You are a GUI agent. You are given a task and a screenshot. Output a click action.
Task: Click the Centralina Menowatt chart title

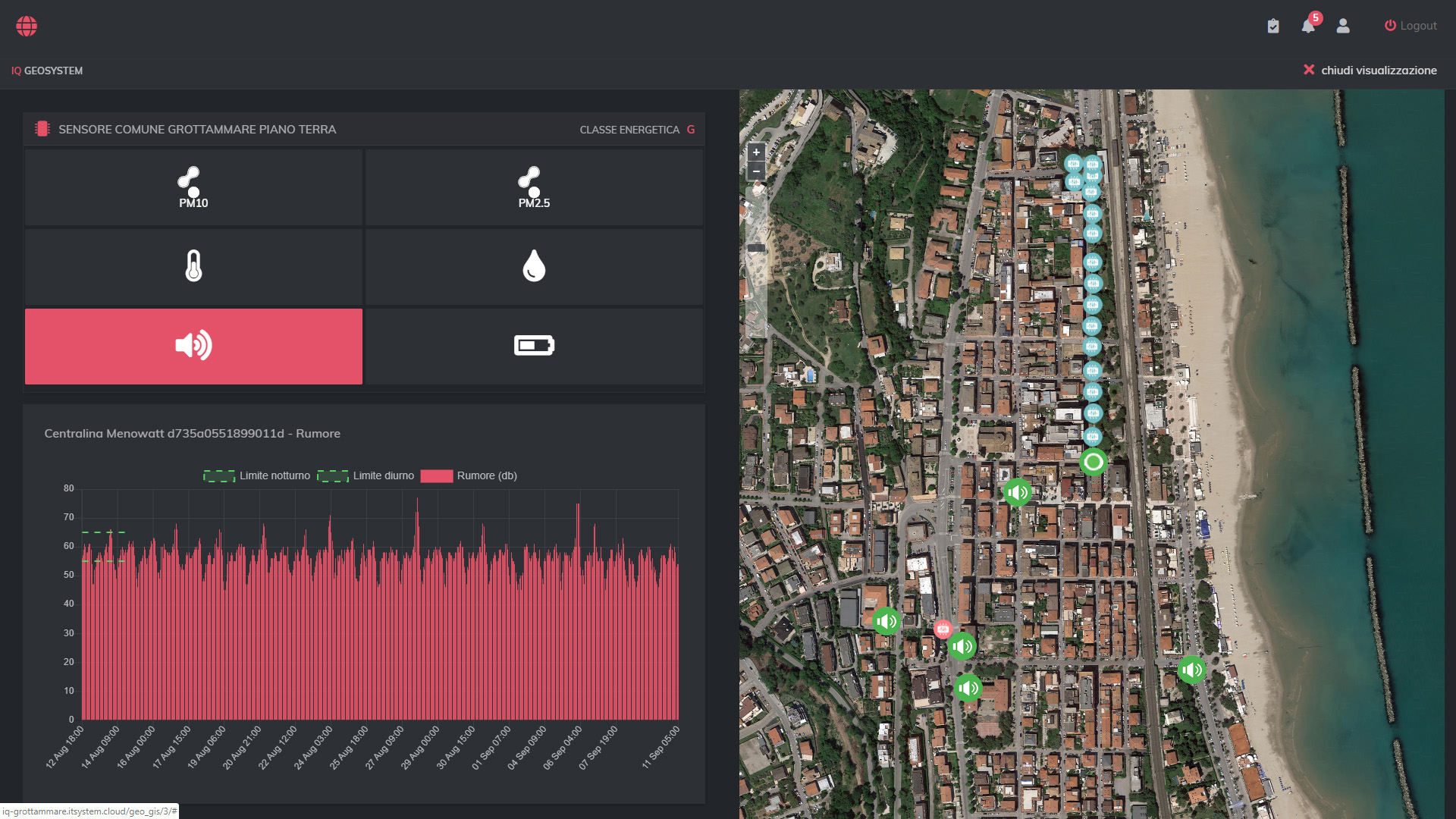192,434
